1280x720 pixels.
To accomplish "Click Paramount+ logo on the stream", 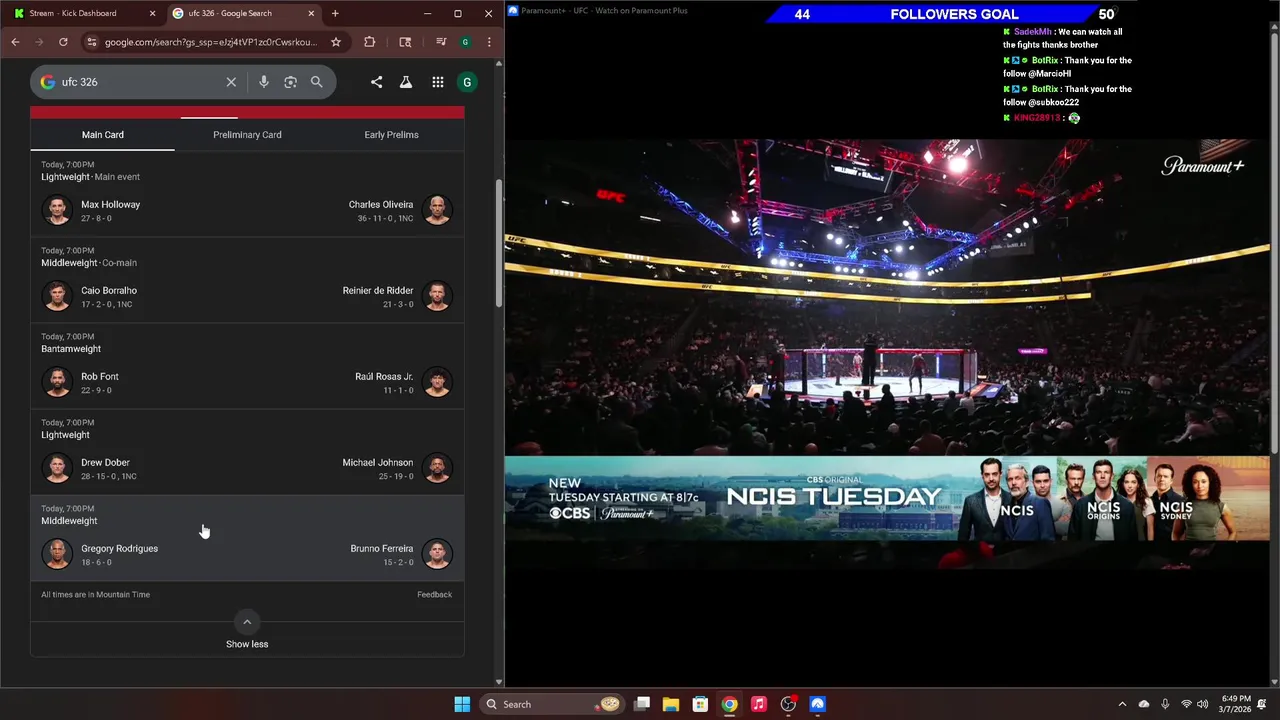I will (x=1202, y=166).
